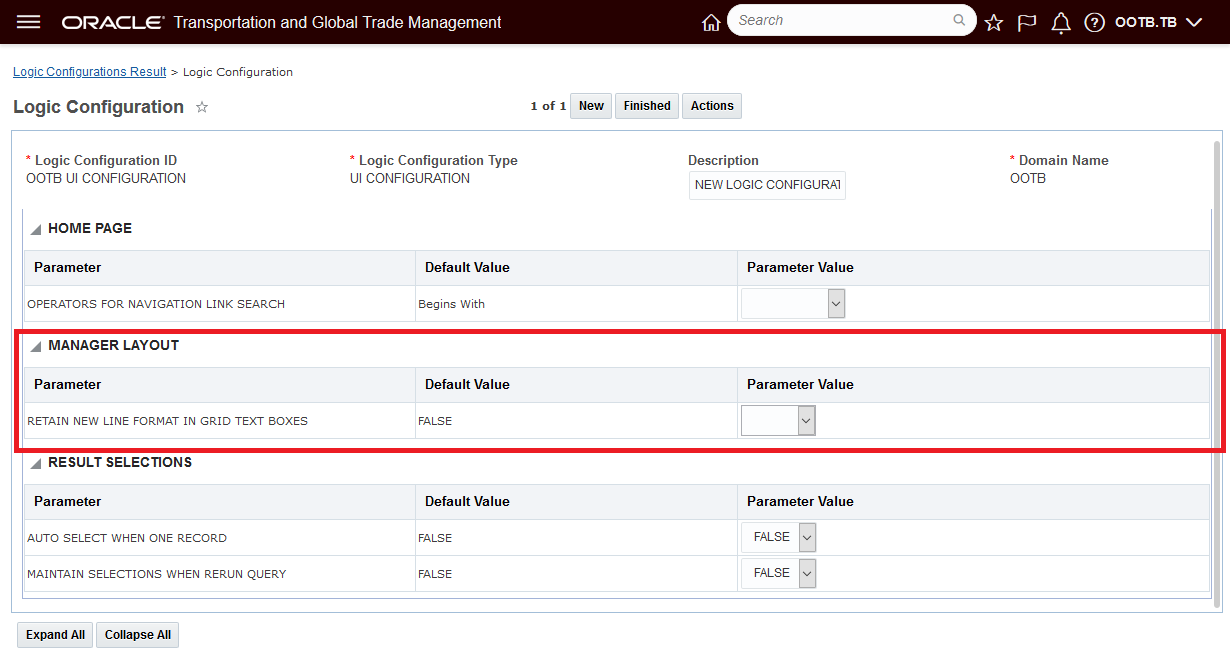
Task: Open the OOTB.TB user menu
Action: tap(1158, 22)
